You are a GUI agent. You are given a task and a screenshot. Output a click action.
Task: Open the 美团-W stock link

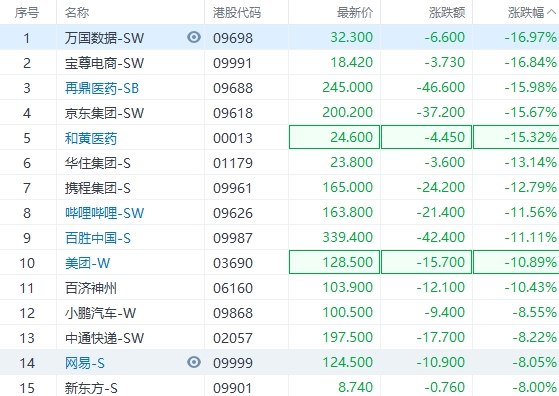[x=87, y=263]
